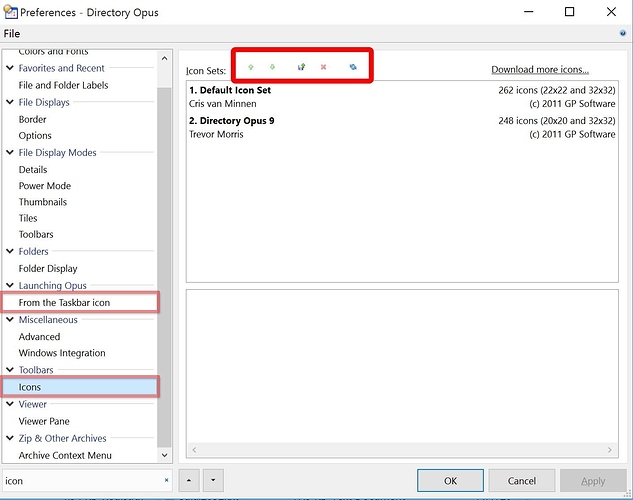Follow the Download more icons link
This screenshot has width=633, height=500.
[539, 70]
